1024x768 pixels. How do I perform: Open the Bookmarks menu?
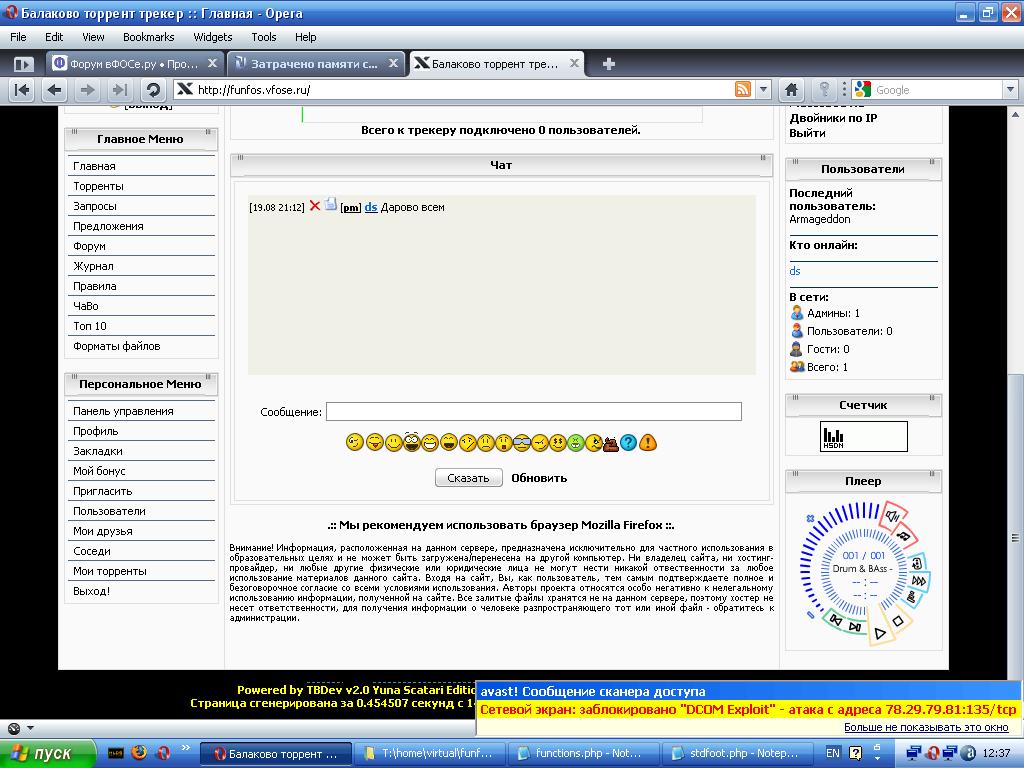click(148, 37)
